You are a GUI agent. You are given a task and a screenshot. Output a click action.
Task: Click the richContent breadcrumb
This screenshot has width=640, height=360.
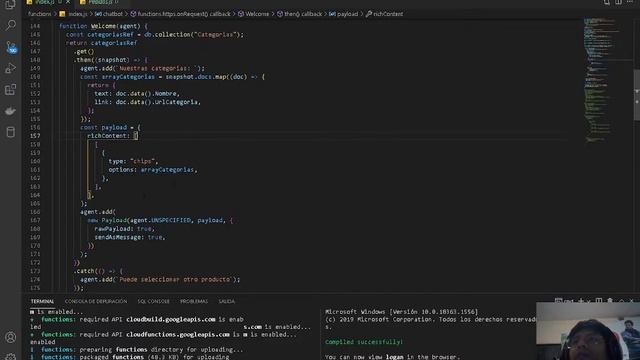[x=384, y=14]
